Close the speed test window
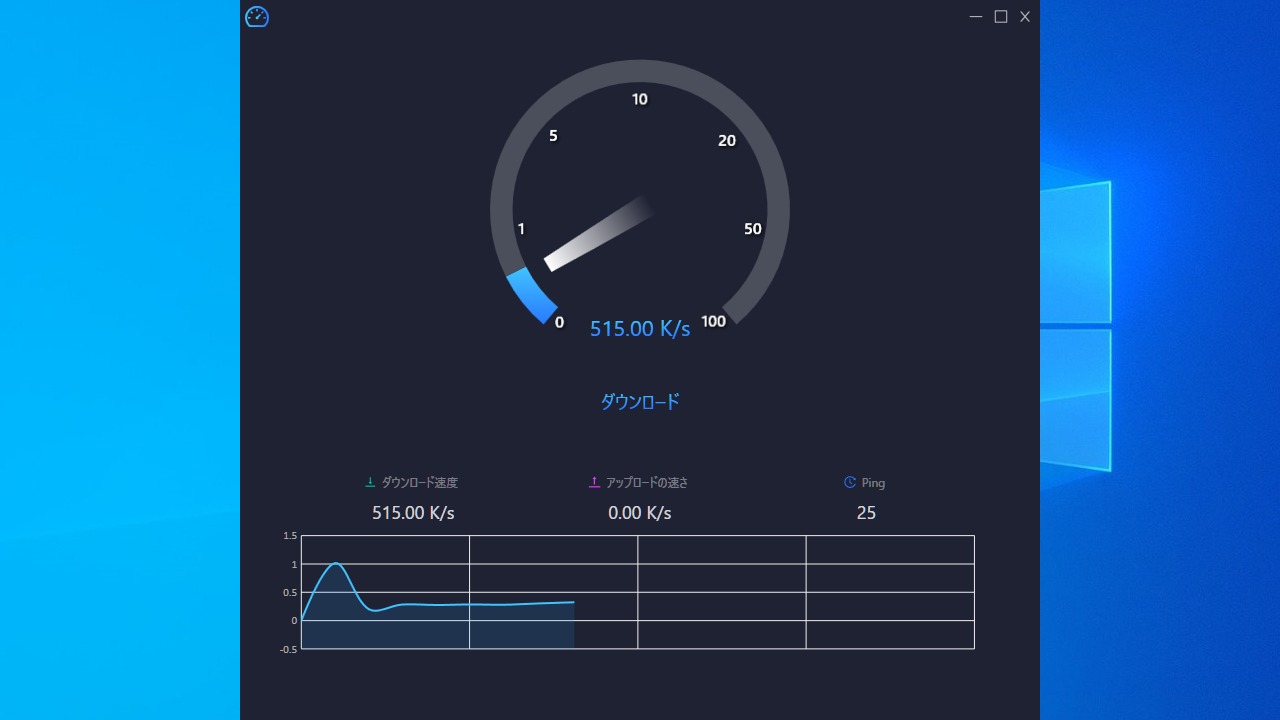 click(x=1025, y=17)
